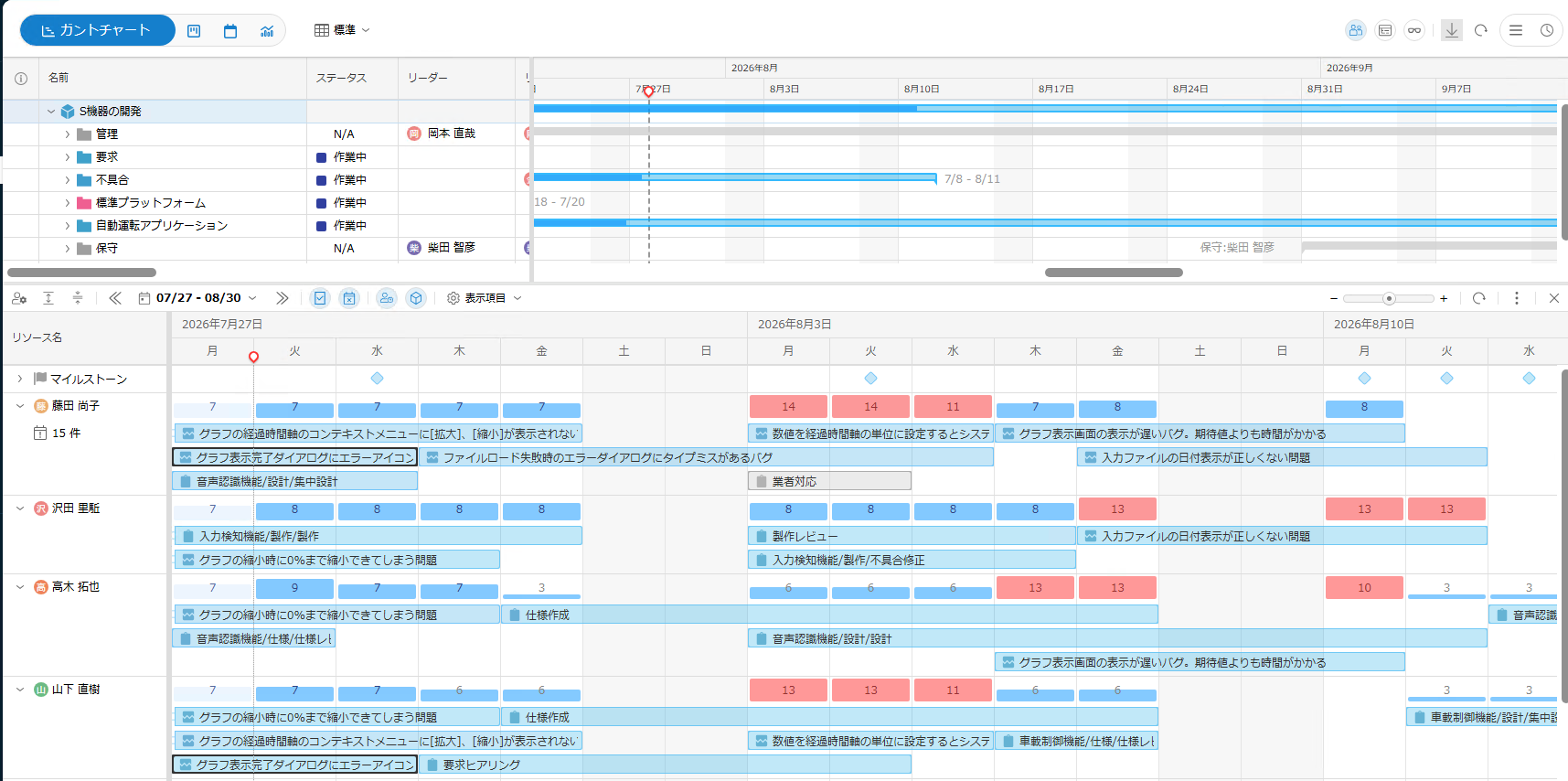Toggle the cube project display icon
Image resolution: width=1568 pixels, height=781 pixels.
tap(416, 298)
